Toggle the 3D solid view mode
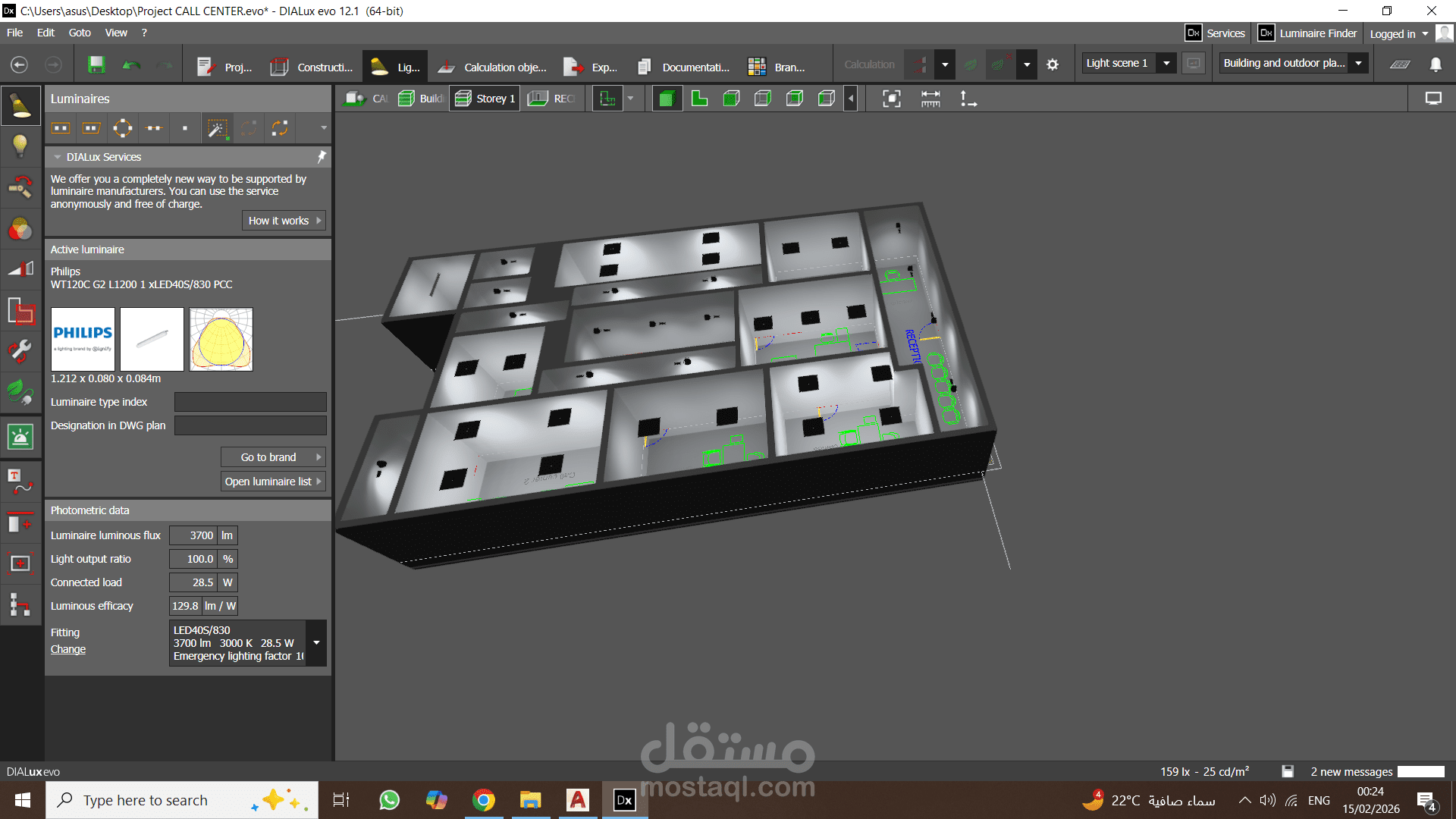Viewport: 1456px width, 819px height. (x=667, y=99)
